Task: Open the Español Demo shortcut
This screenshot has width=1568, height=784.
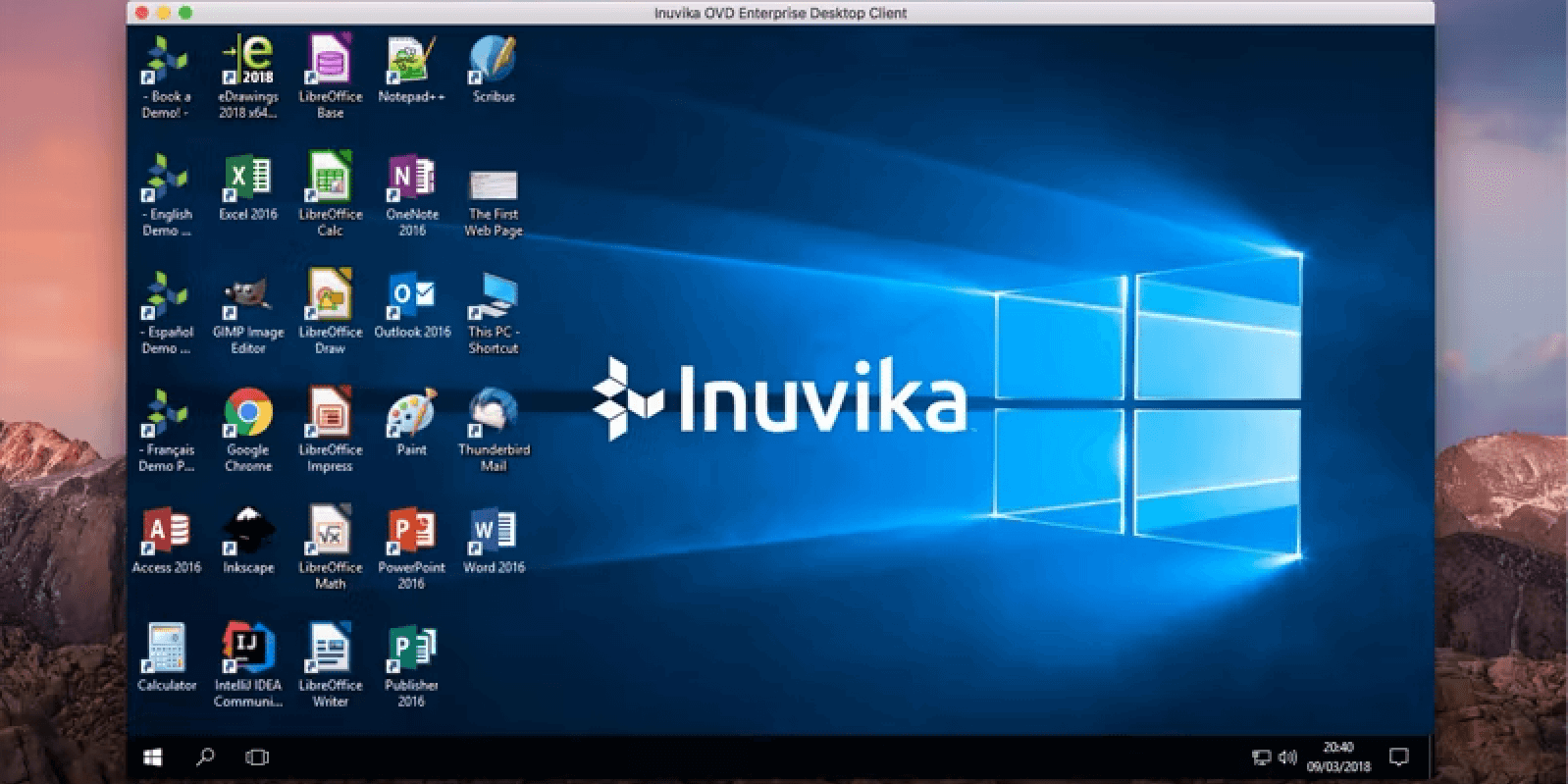Action: (x=166, y=313)
